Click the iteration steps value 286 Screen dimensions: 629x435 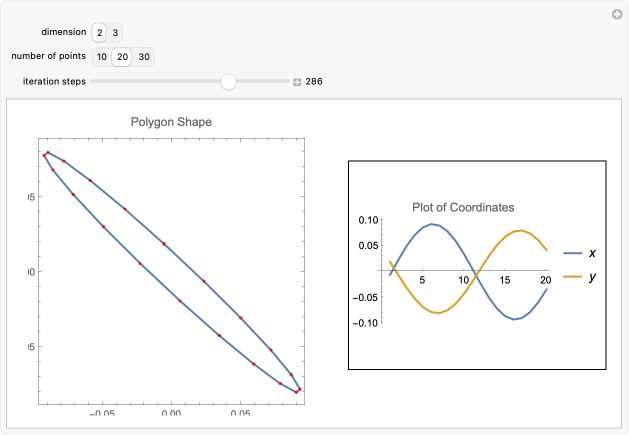tap(314, 81)
